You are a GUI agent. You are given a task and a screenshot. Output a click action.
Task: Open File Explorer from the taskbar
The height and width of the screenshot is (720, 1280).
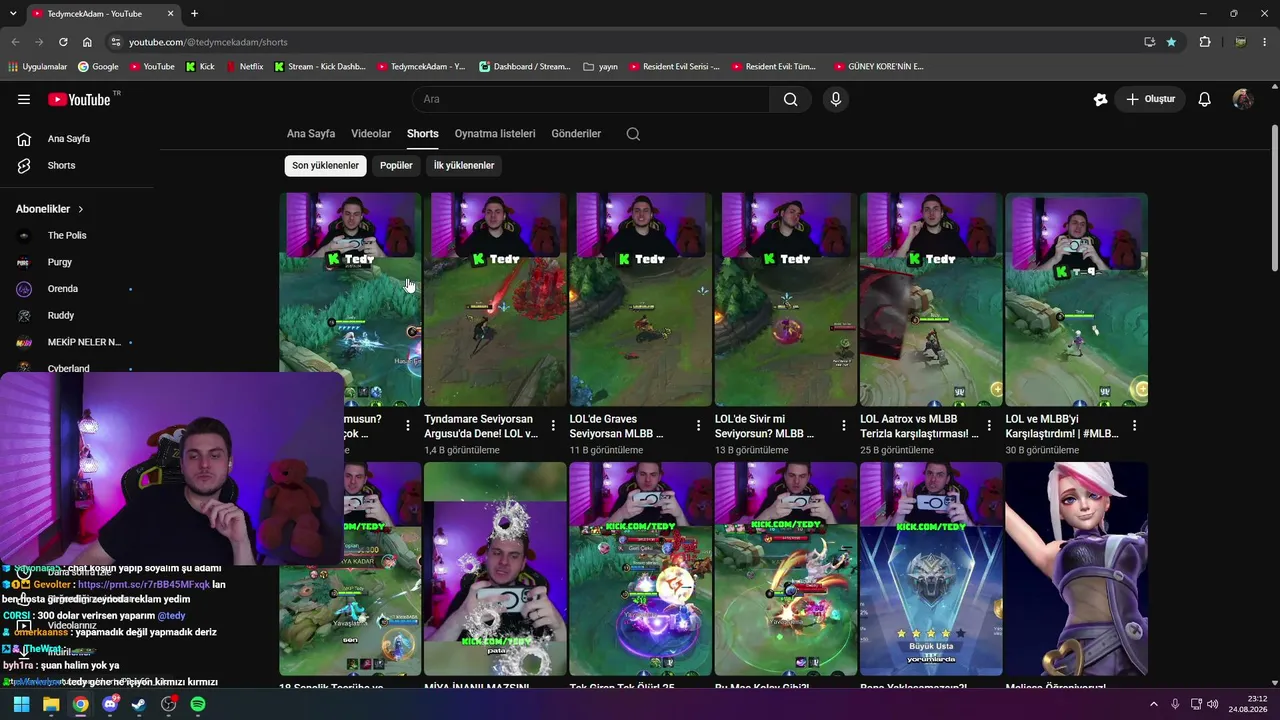point(51,704)
